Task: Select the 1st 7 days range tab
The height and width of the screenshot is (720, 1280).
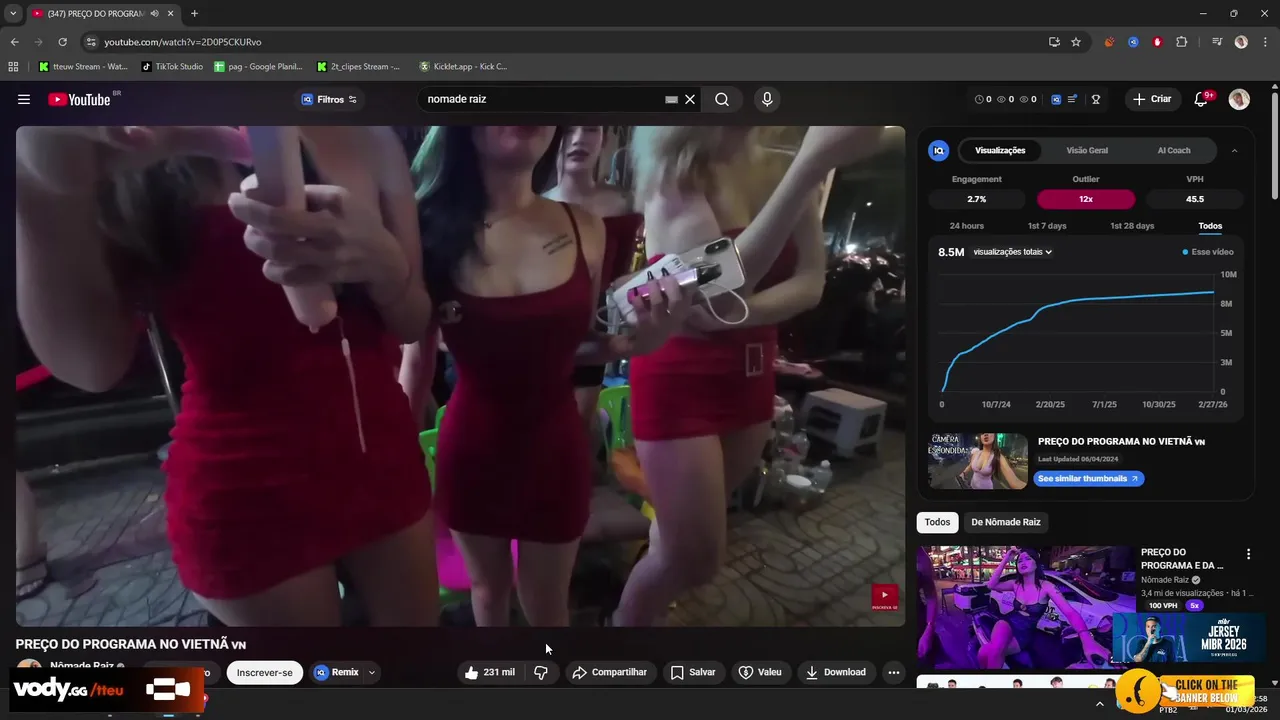Action: (1047, 226)
